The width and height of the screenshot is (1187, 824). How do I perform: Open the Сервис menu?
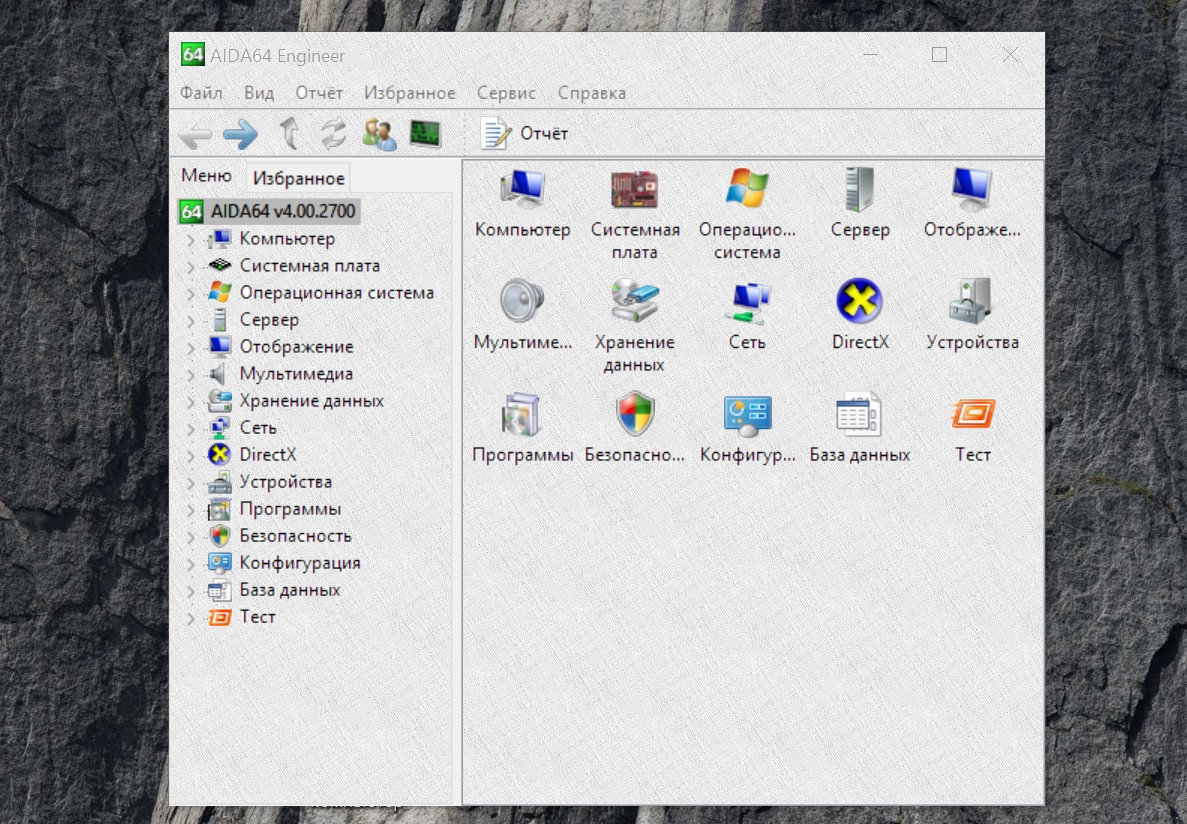click(506, 92)
